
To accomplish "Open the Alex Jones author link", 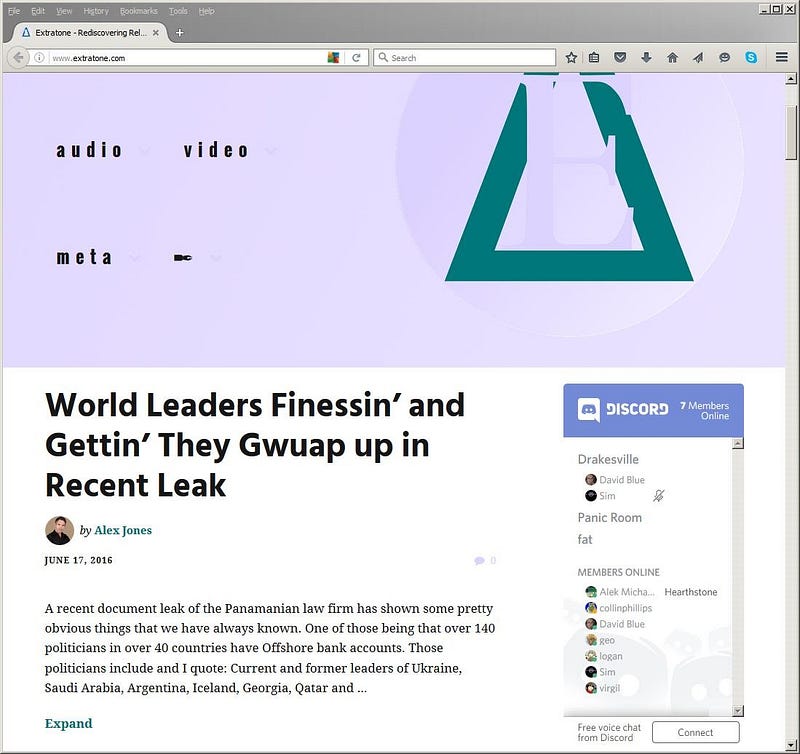I will (123, 531).
